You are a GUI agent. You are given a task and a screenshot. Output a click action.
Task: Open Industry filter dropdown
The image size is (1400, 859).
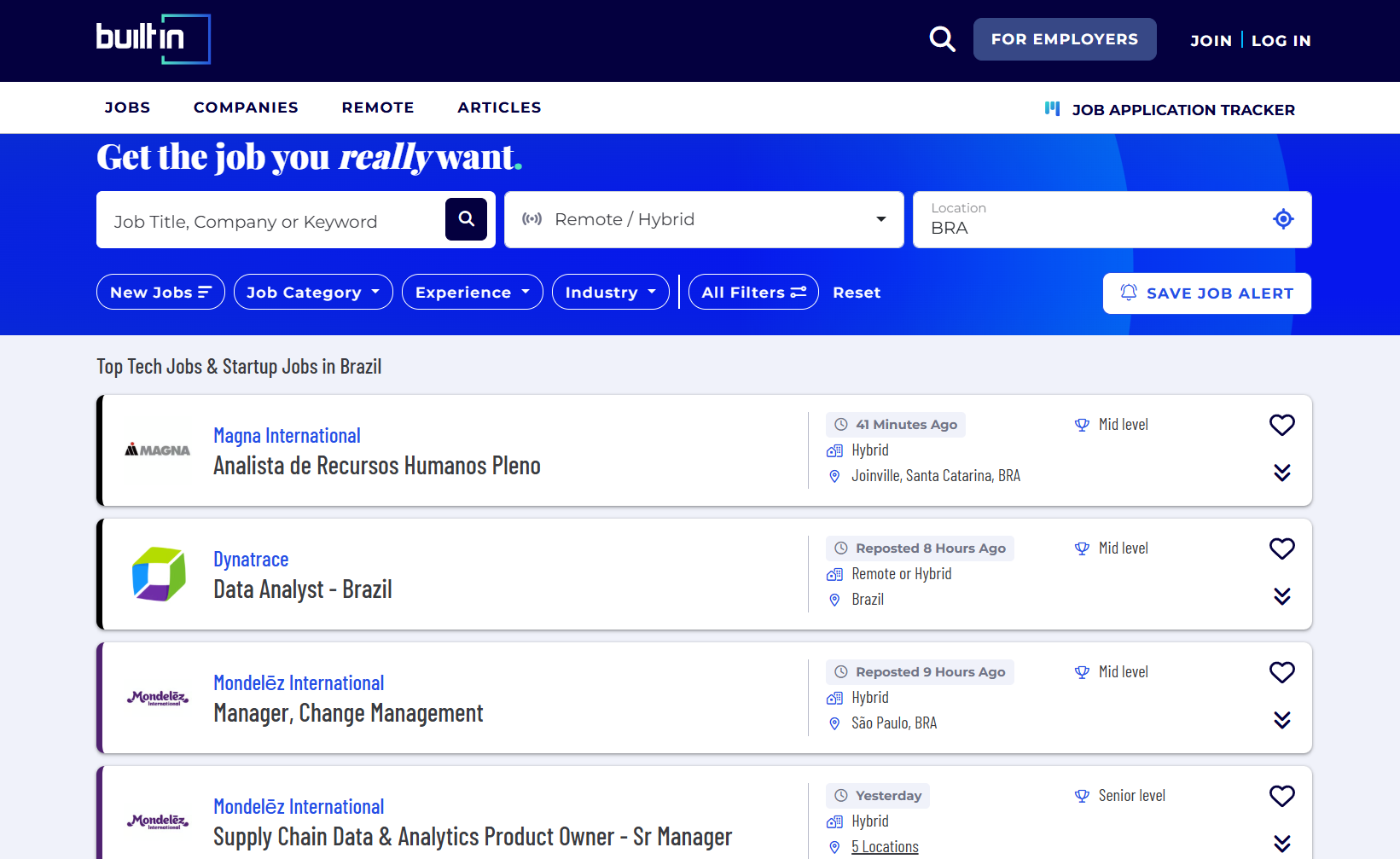[x=610, y=292]
